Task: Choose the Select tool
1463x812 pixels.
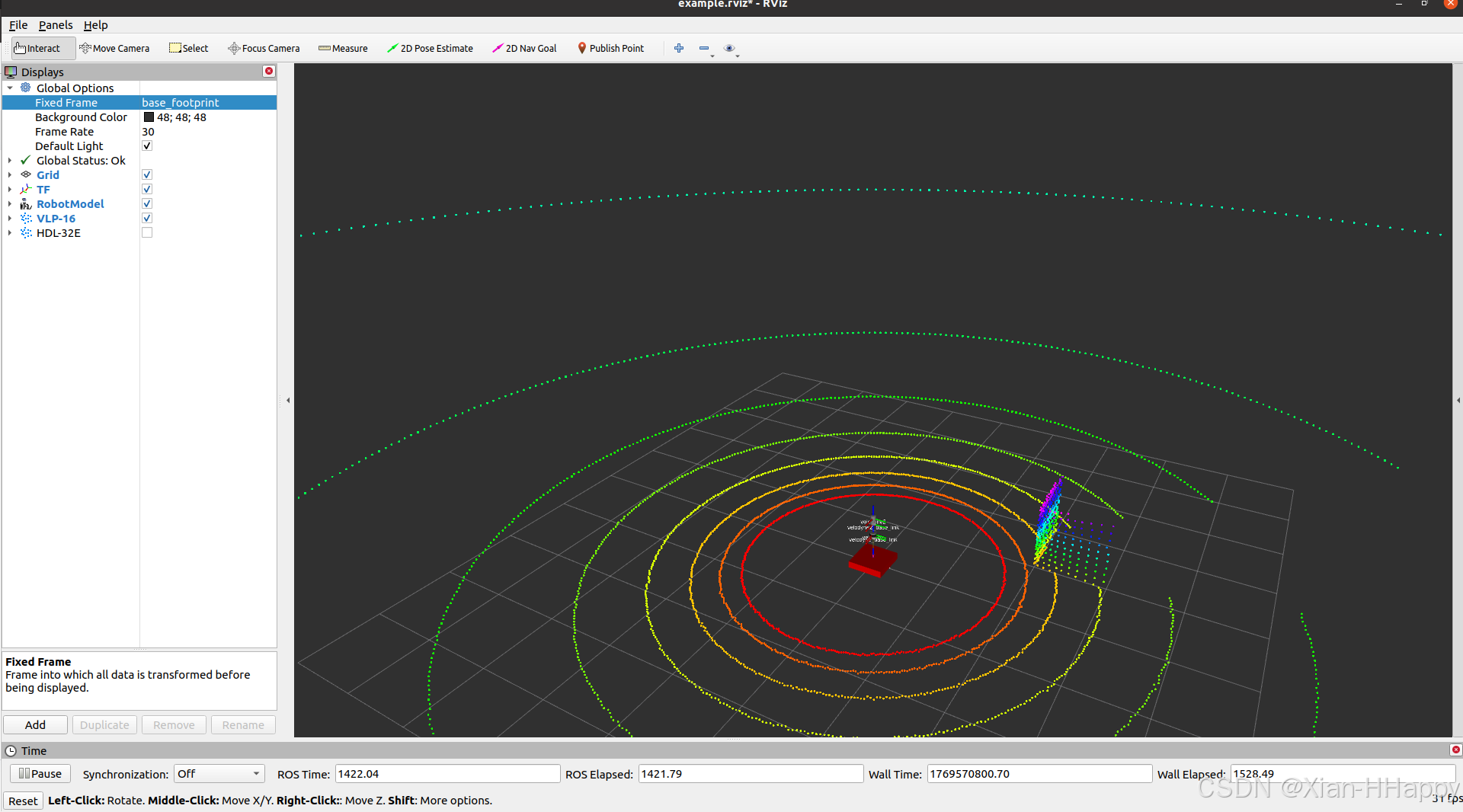Action: click(188, 48)
